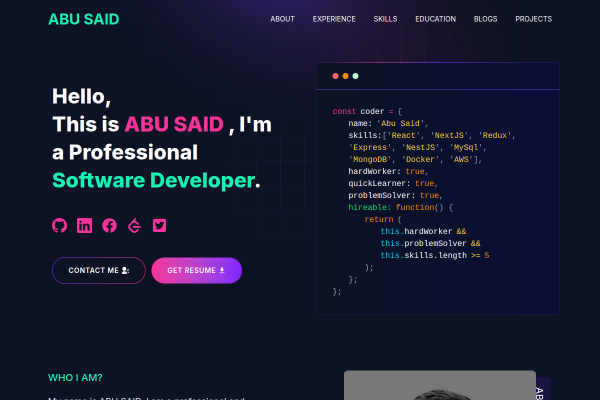The image size is (600, 400).
Task: Open the LinkedIn profile icon
Action: (x=85, y=225)
